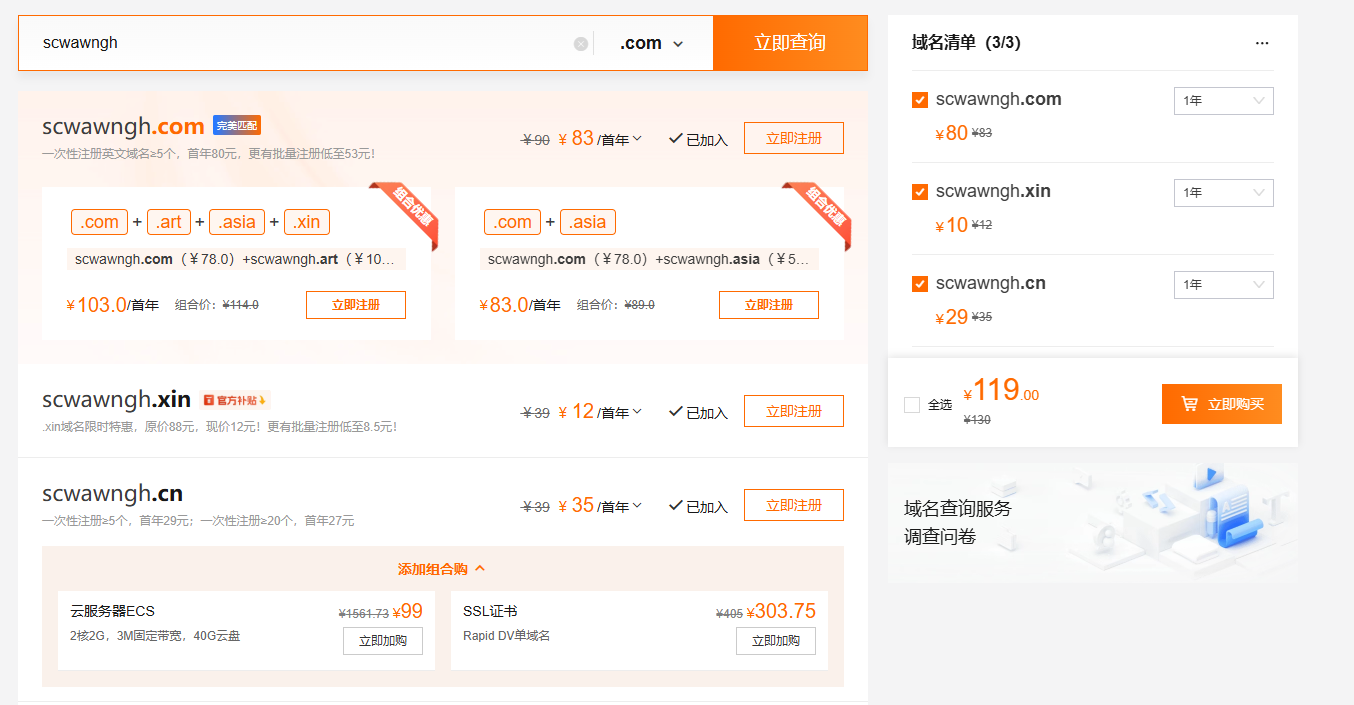Open the .com suffix dropdown in search bar
This screenshot has width=1354, height=705.
pos(651,43)
